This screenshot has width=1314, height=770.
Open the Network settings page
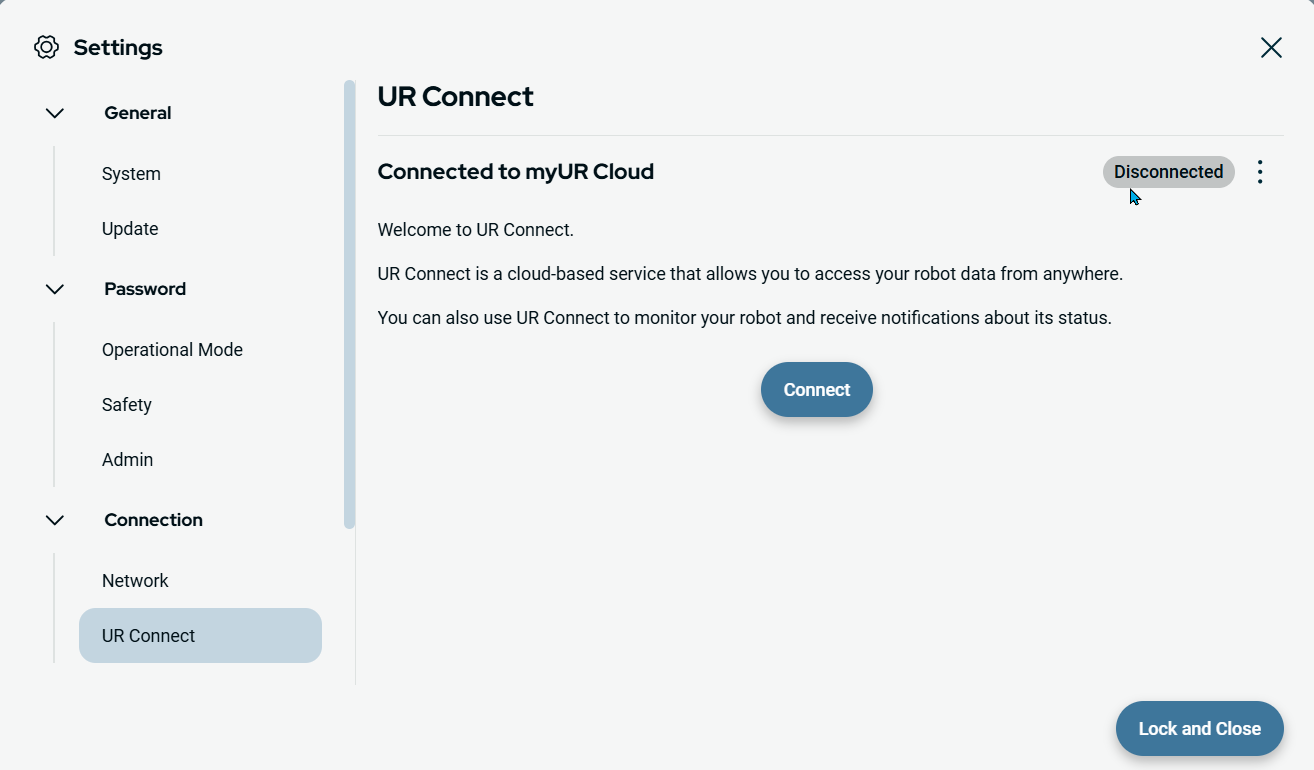(x=135, y=581)
